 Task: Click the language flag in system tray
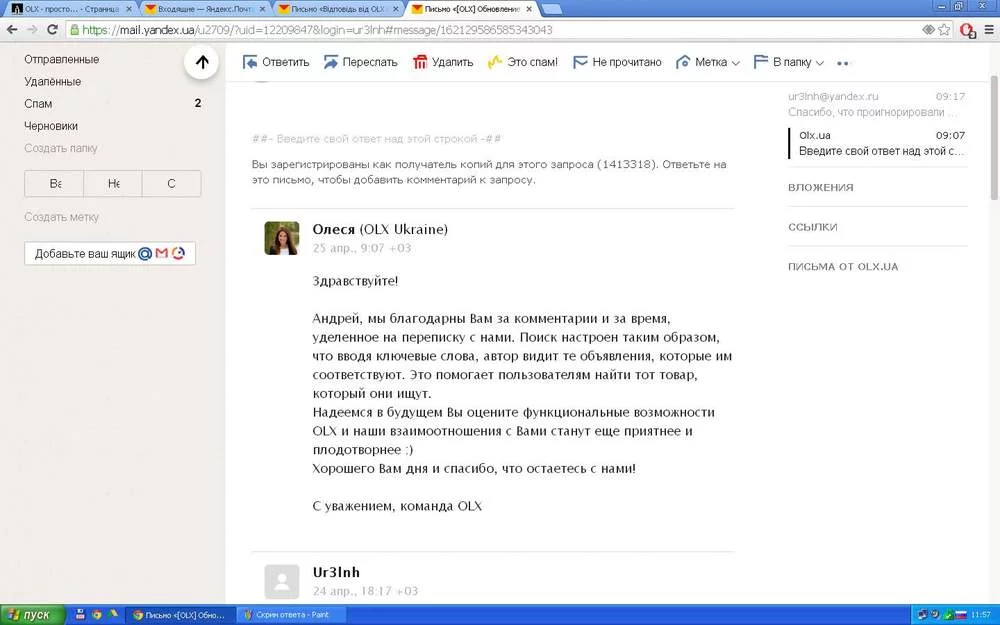click(x=960, y=615)
